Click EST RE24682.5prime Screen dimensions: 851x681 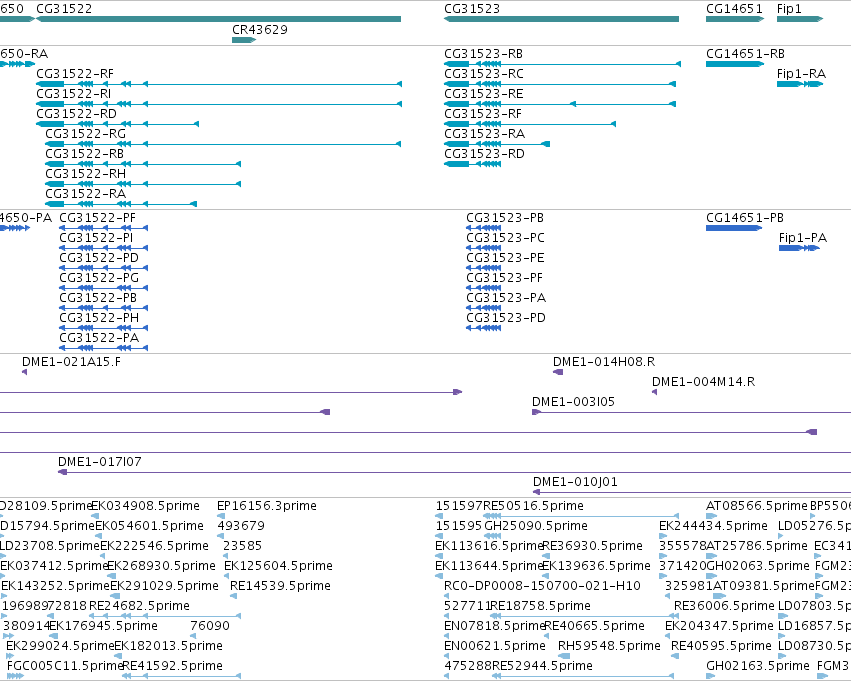[139, 606]
